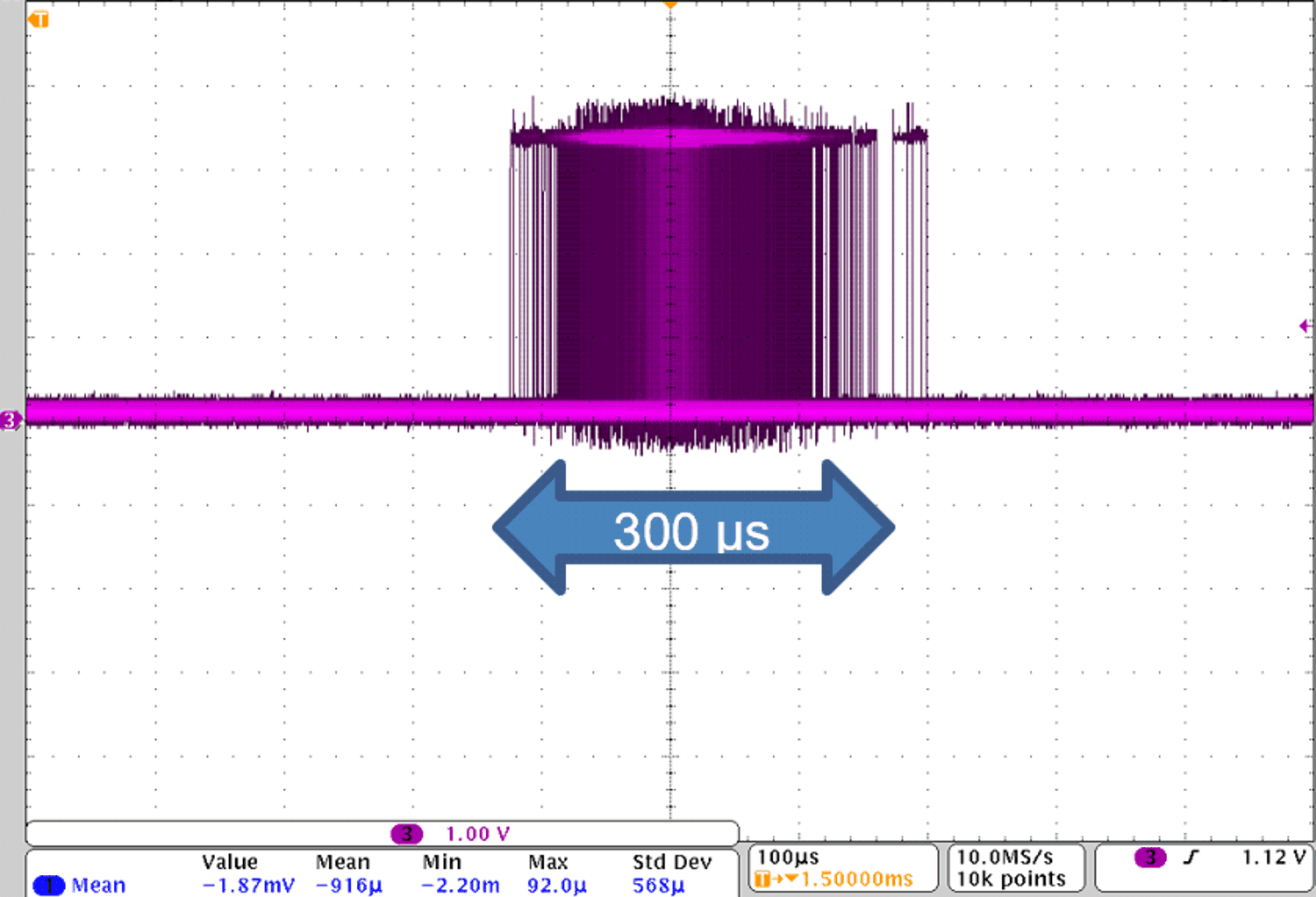
Task: Select the Max measurement column header
Action: 549,861
